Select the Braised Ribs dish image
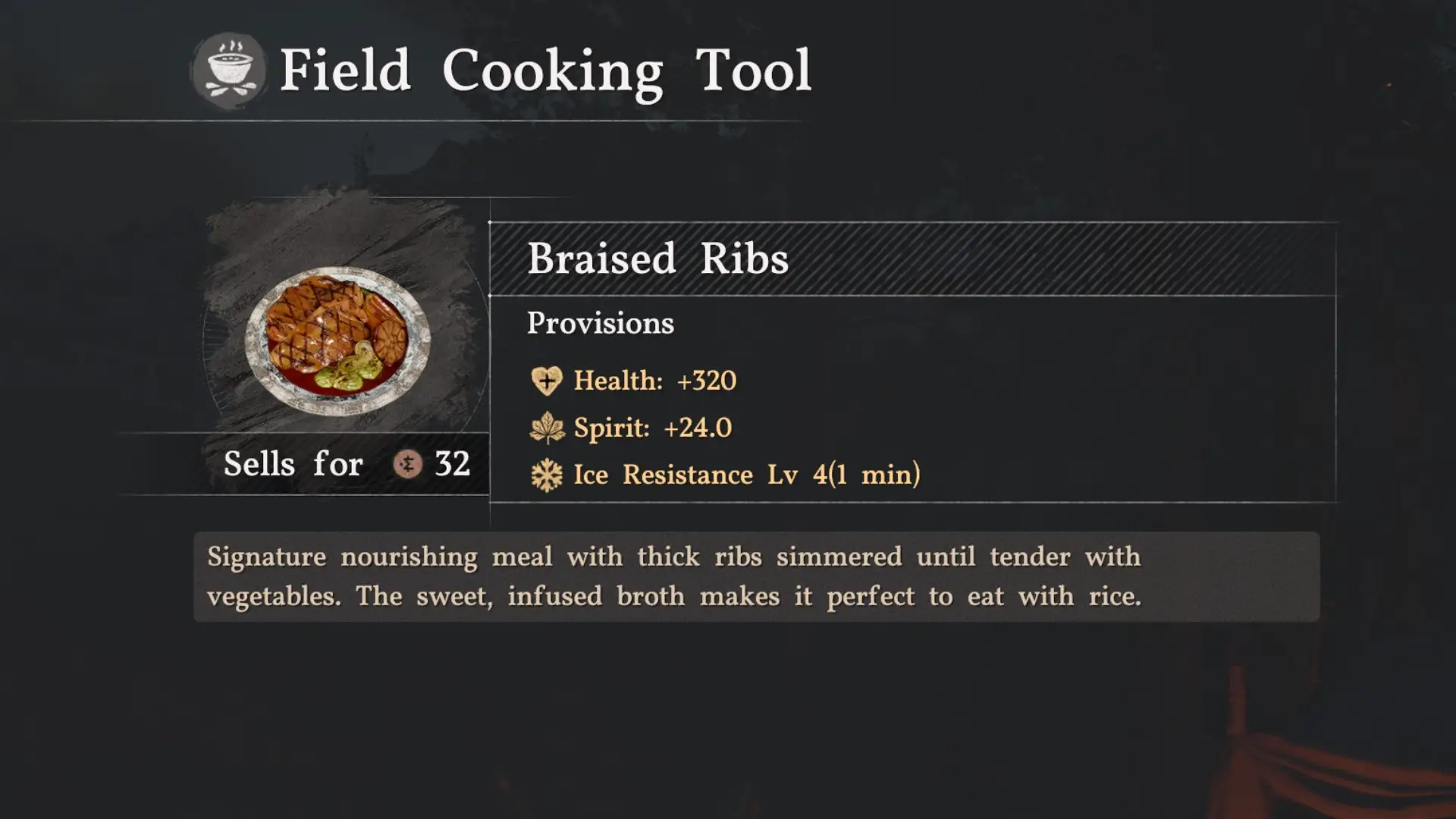This screenshot has height=819, width=1456. pyautogui.click(x=337, y=340)
